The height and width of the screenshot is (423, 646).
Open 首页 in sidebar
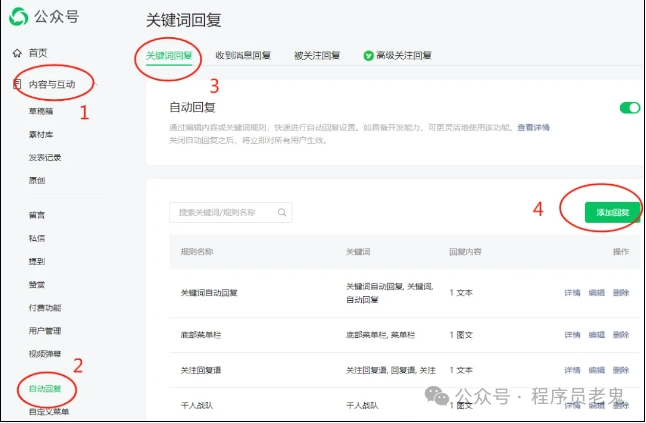point(38,53)
